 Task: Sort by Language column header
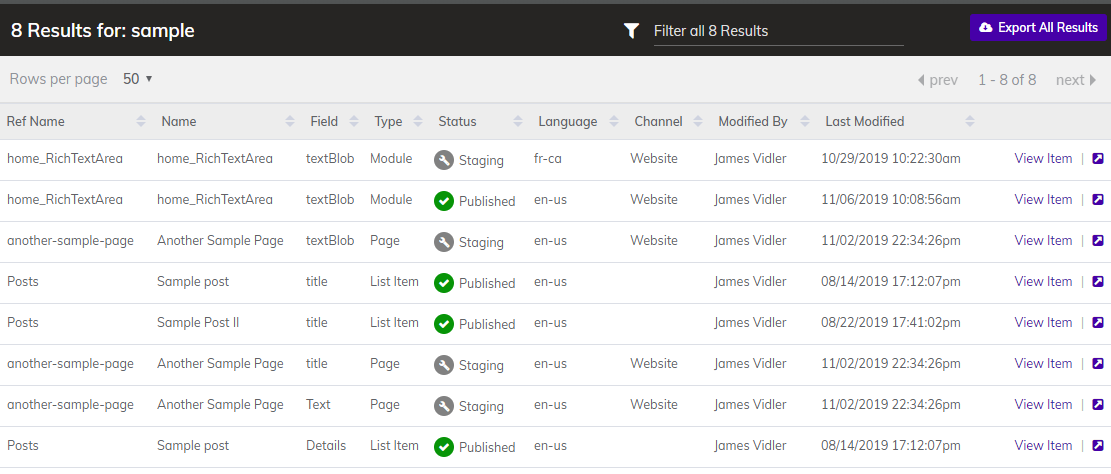[568, 121]
